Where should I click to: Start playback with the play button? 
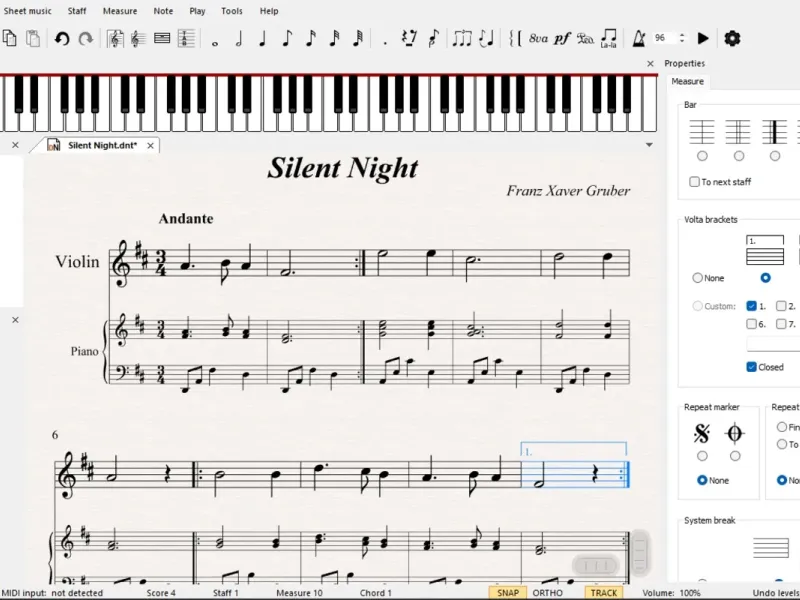(703, 38)
